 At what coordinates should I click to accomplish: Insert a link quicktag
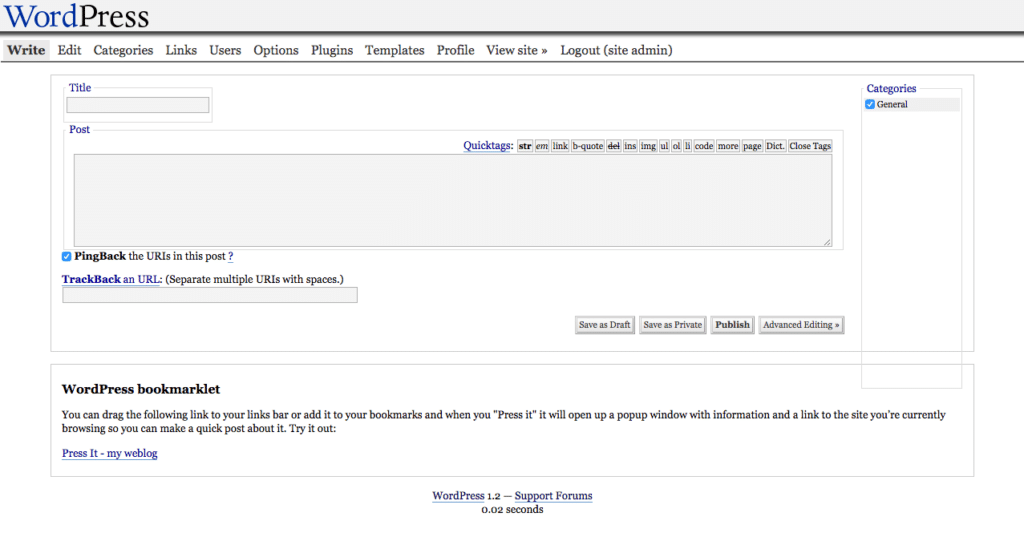(560, 146)
